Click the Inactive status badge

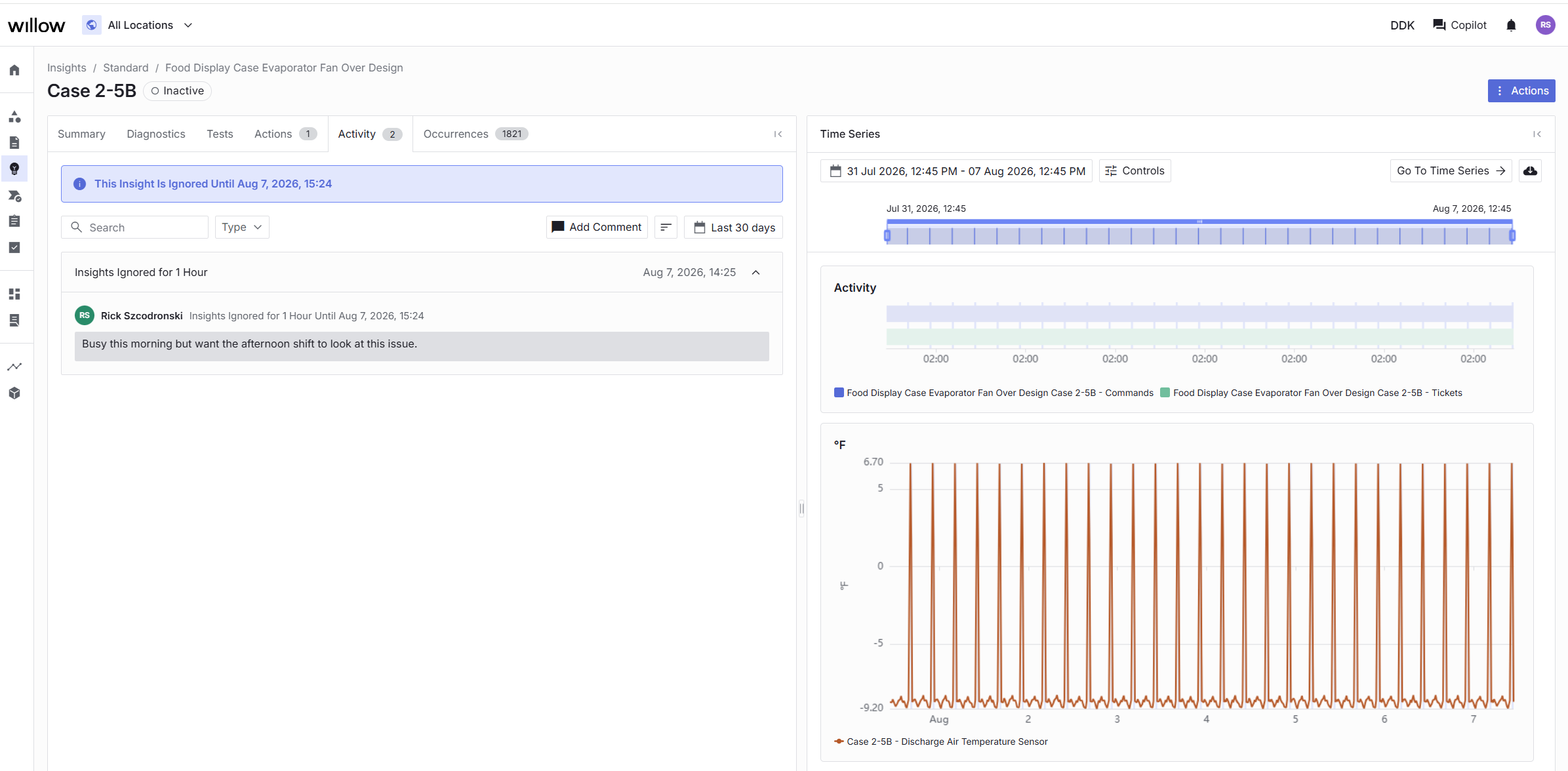(178, 91)
